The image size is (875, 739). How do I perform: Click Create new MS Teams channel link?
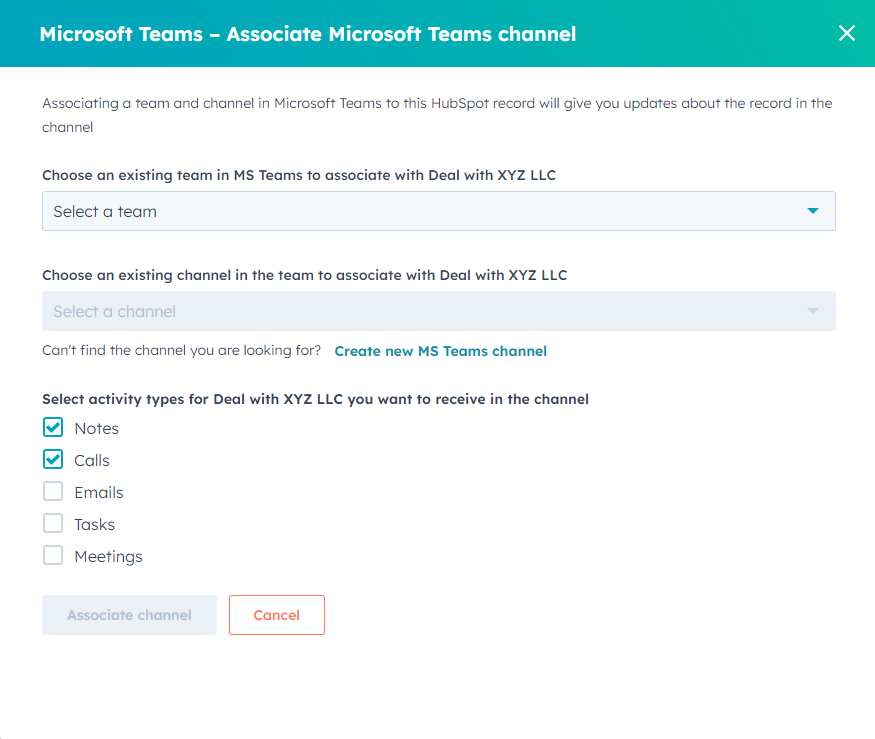pyautogui.click(x=440, y=351)
